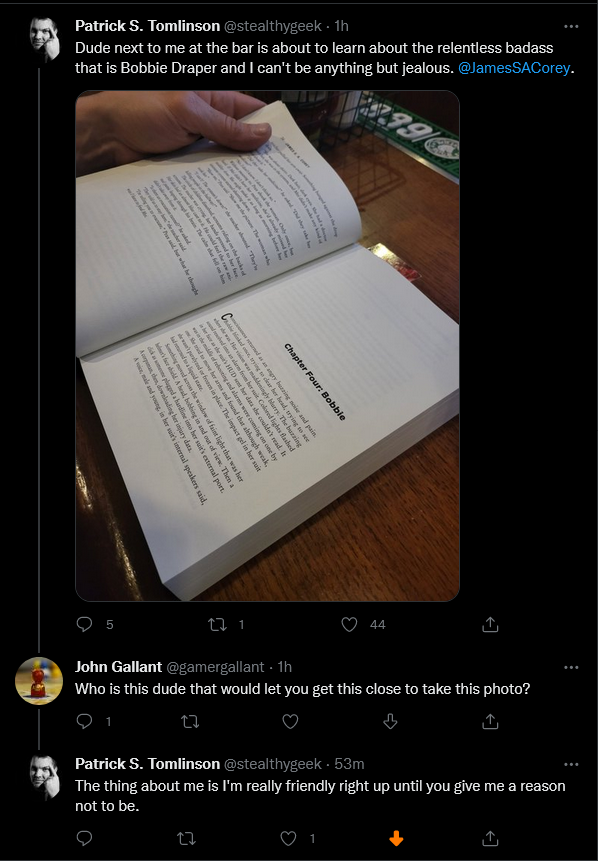The image size is (598, 861).
Task: Share the main tweet with the book photo
Action: [x=490, y=624]
